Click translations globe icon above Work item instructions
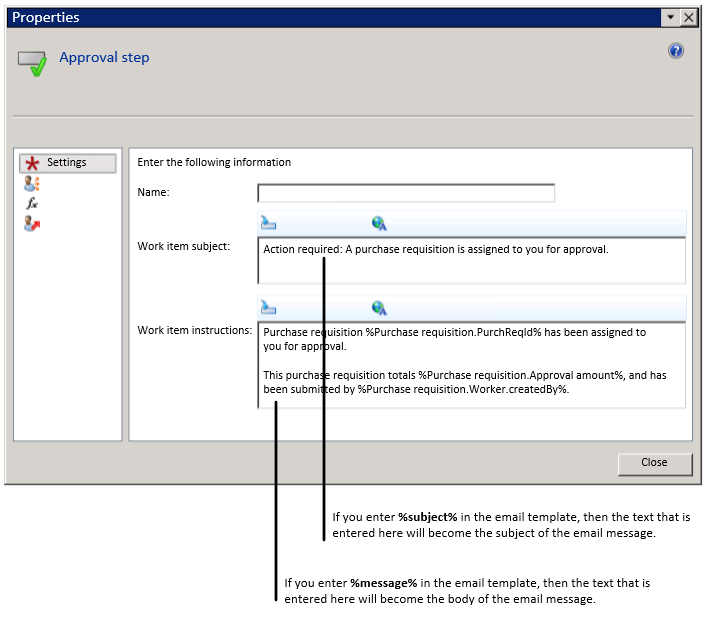 click(x=378, y=308)
